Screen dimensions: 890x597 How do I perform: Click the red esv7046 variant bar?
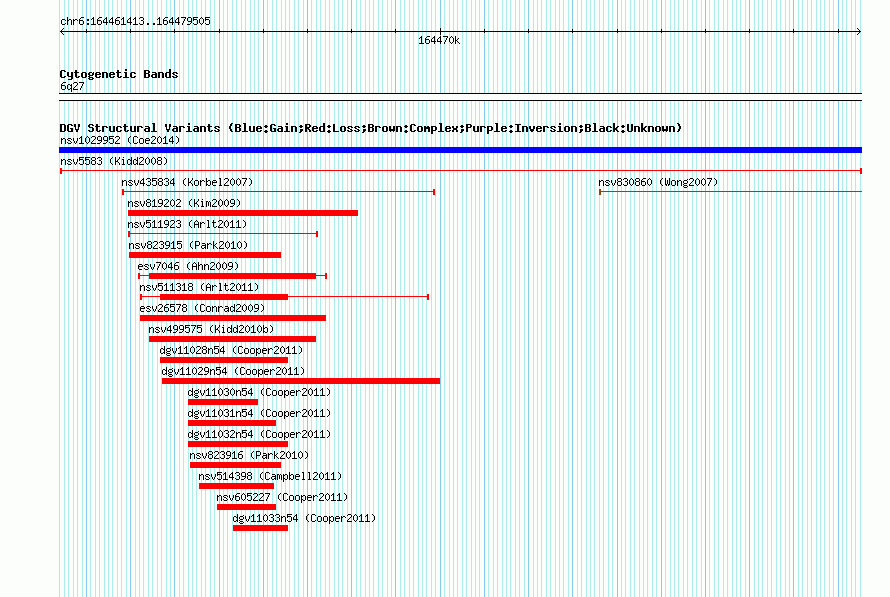(232, 276)
